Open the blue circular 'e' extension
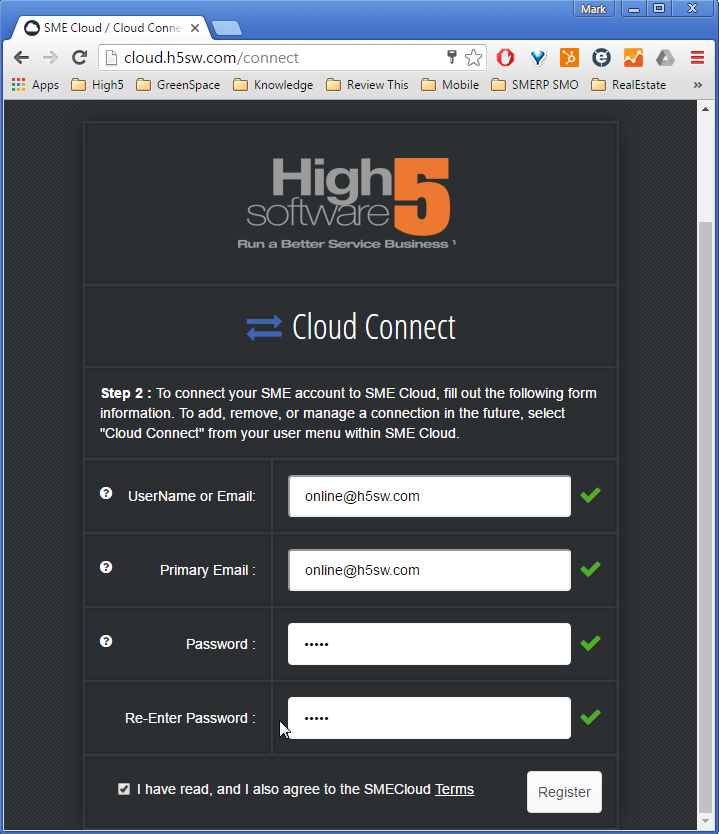This screenshot has width=719, height=834. 601,57
